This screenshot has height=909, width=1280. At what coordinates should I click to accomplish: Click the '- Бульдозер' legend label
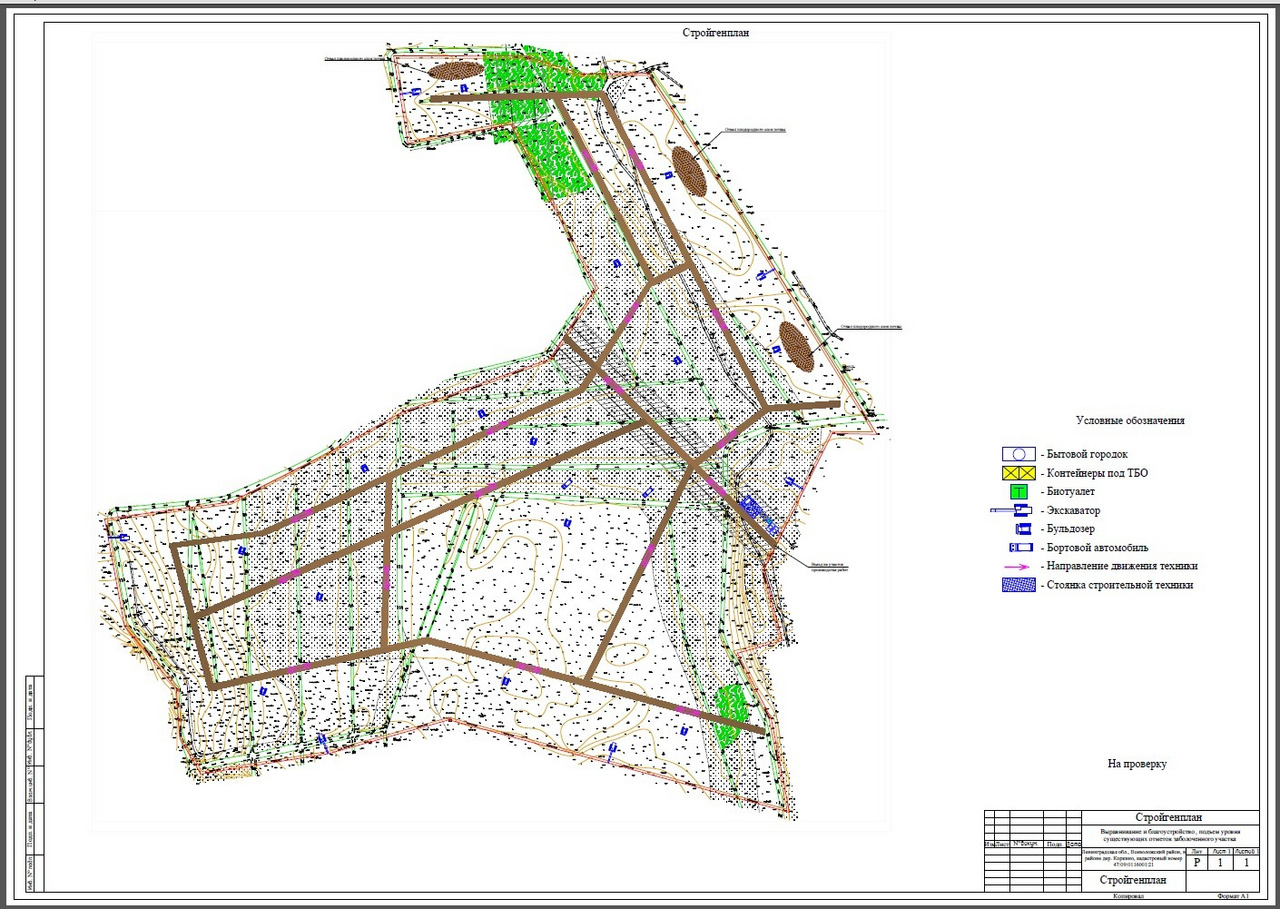click(x=1067, y=529)
